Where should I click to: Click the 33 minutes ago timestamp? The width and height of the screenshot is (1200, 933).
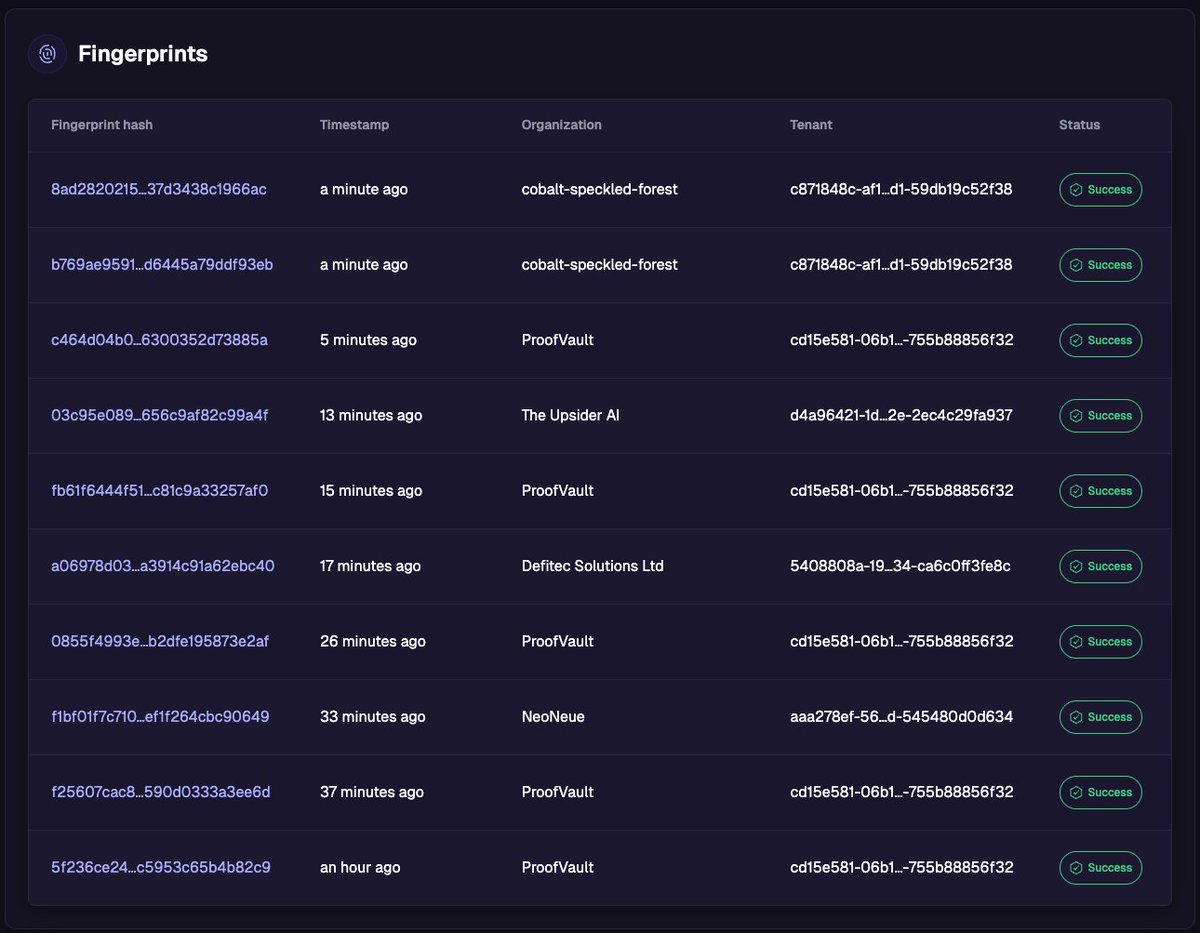click(x=373, y=717)
